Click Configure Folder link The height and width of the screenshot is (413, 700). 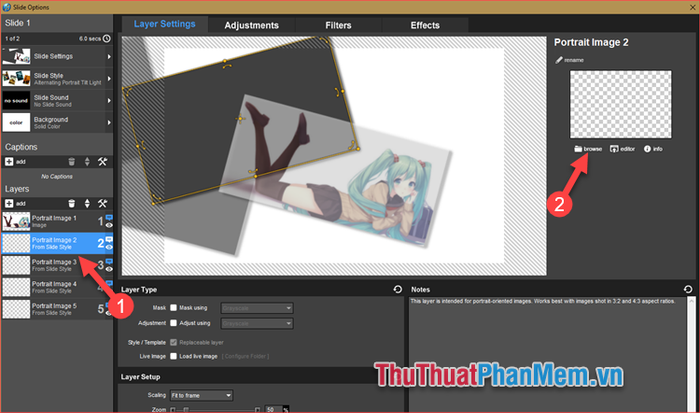pos(246,356)
